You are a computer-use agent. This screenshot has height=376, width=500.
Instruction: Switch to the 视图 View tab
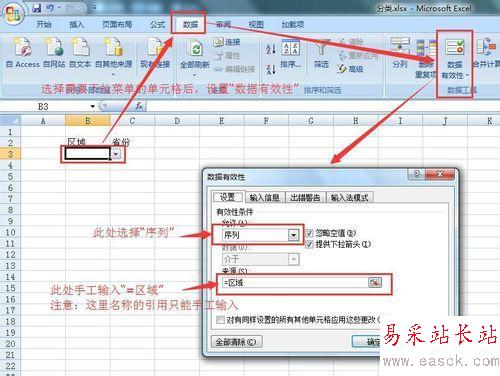click(256, 24)
